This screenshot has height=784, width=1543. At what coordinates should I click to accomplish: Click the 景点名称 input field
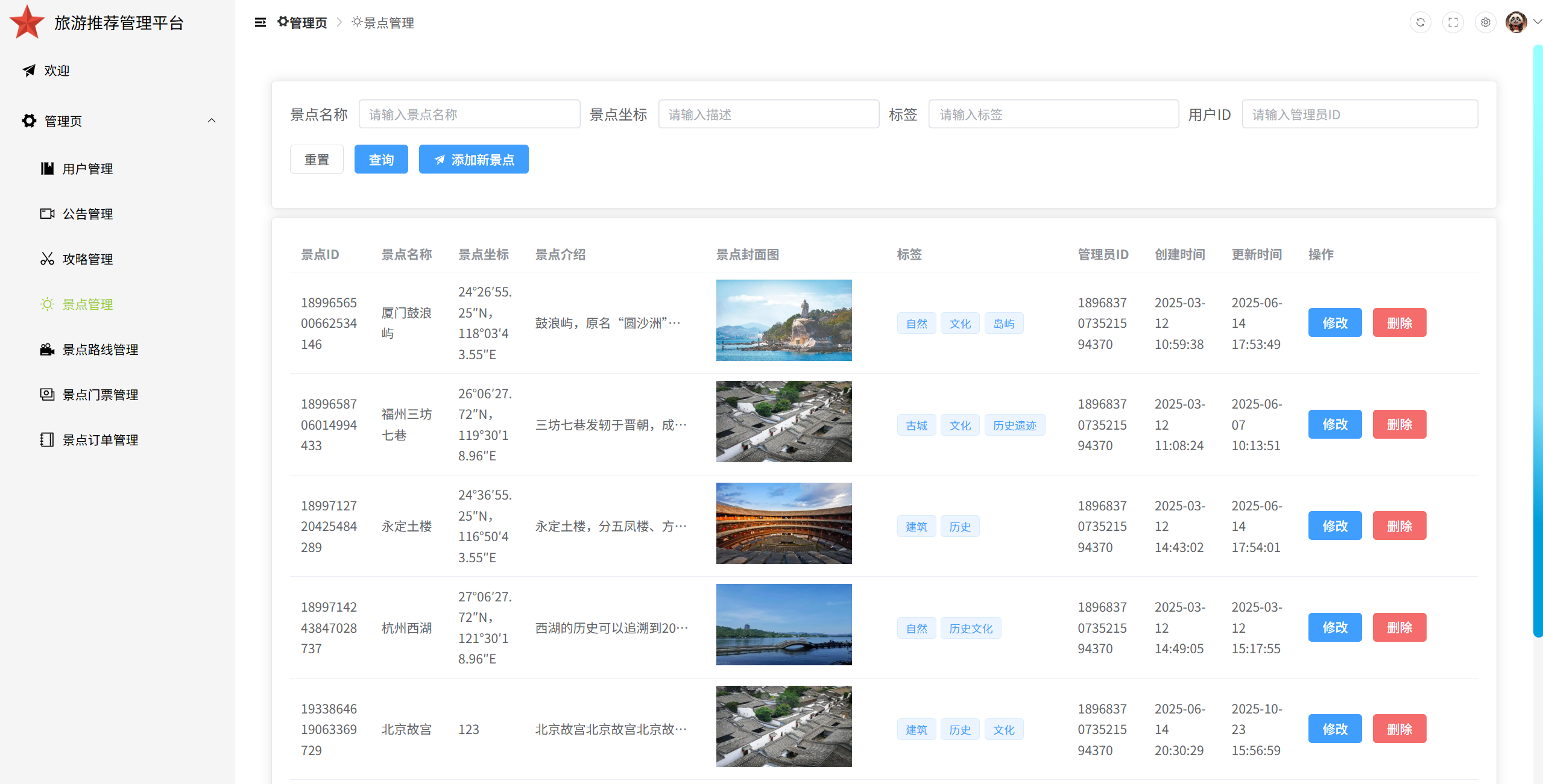tap(469, 114)
